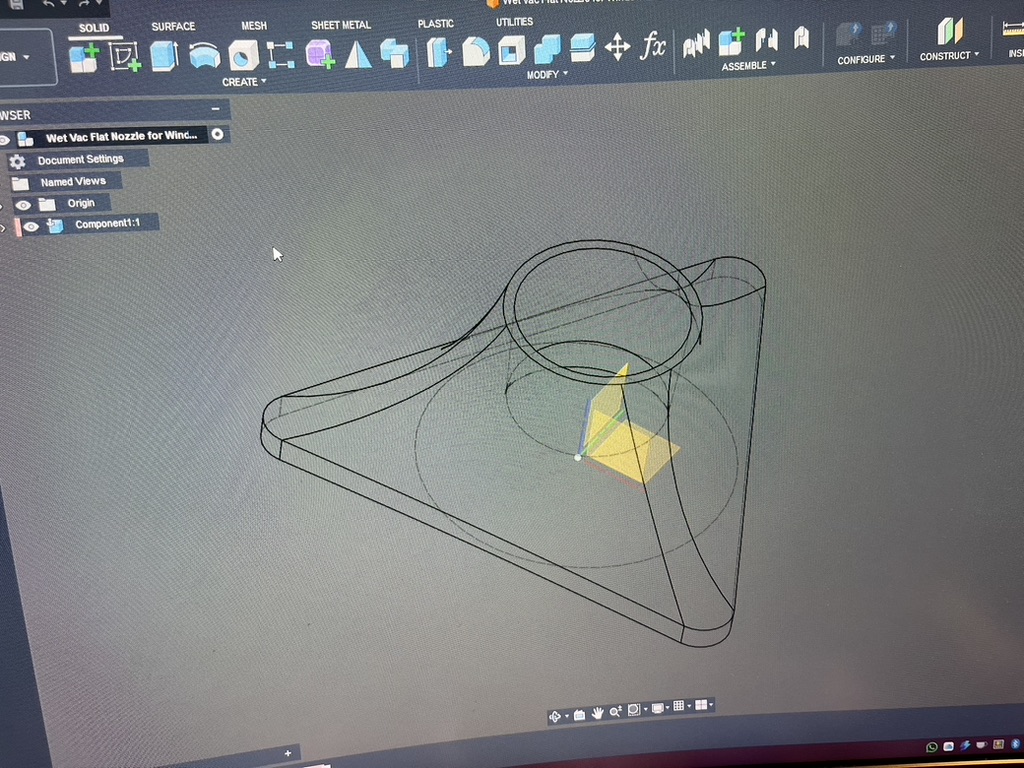Expand the MODIFY dropdown menu
The height and width of the screenshot is (768, 1024).
pos(547,75)
